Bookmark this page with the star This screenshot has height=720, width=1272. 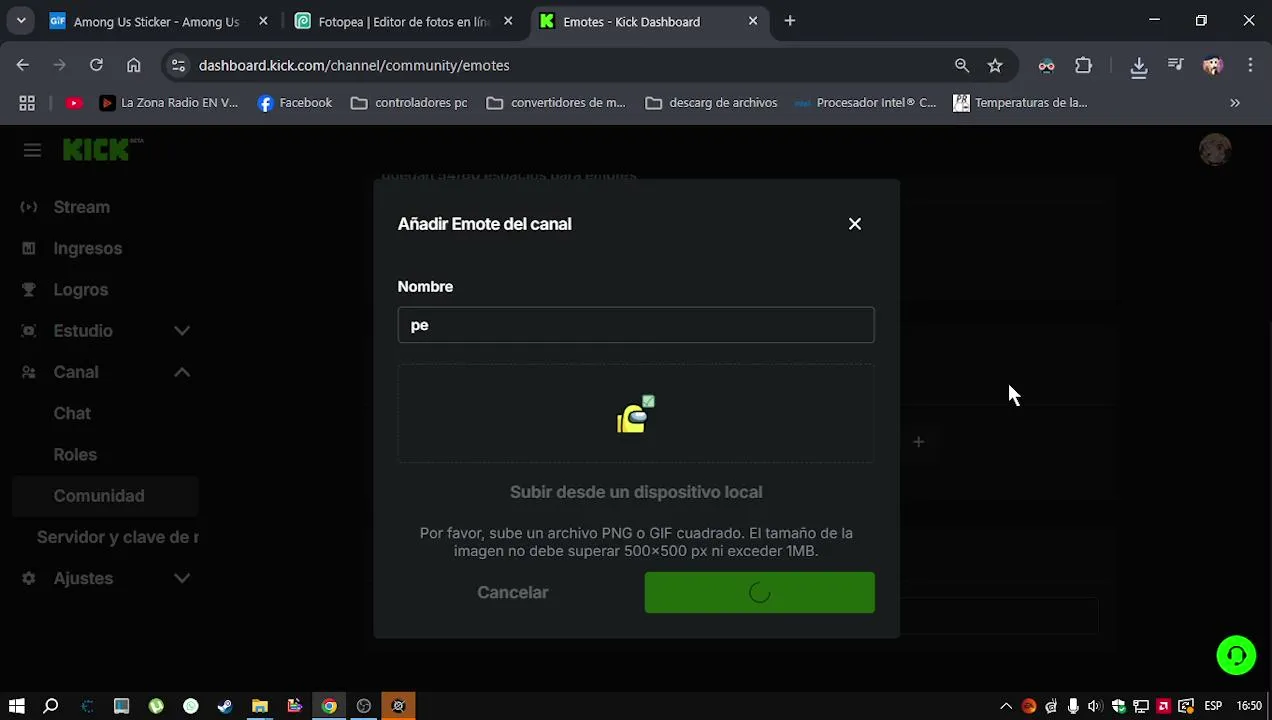[x=995, y=65]
